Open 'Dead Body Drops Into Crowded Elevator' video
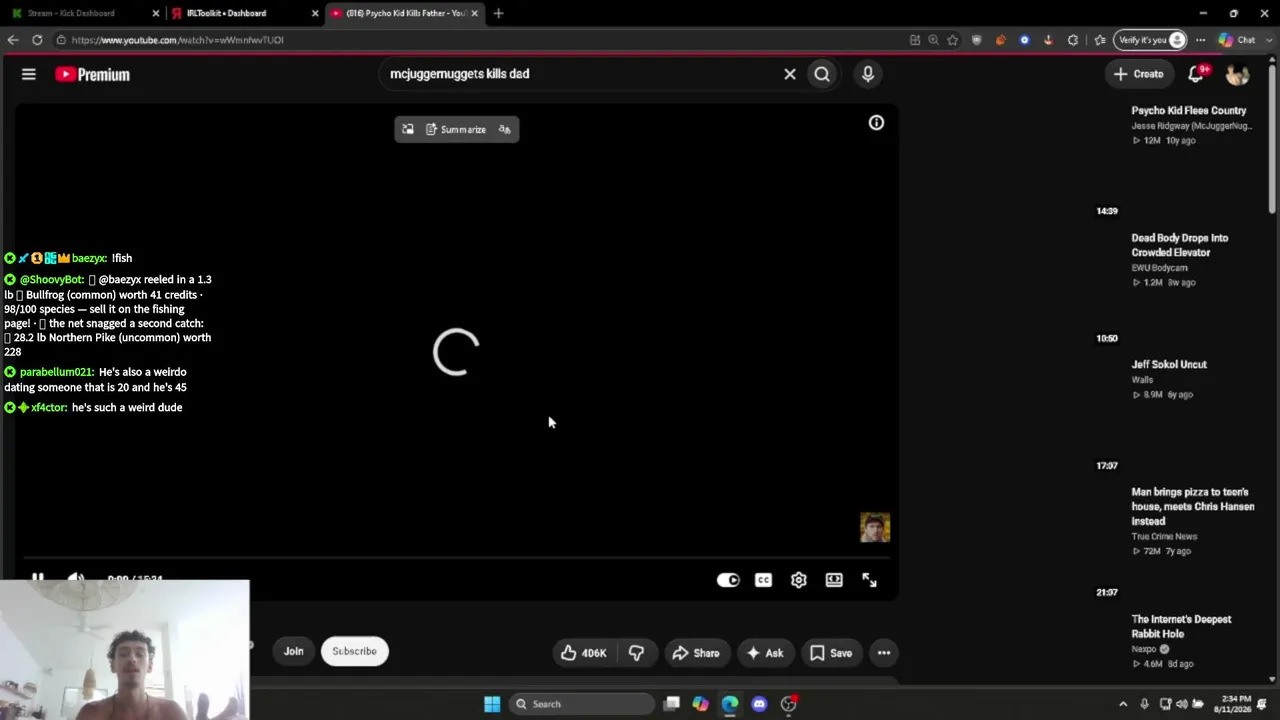 [x=1180, y=245]
